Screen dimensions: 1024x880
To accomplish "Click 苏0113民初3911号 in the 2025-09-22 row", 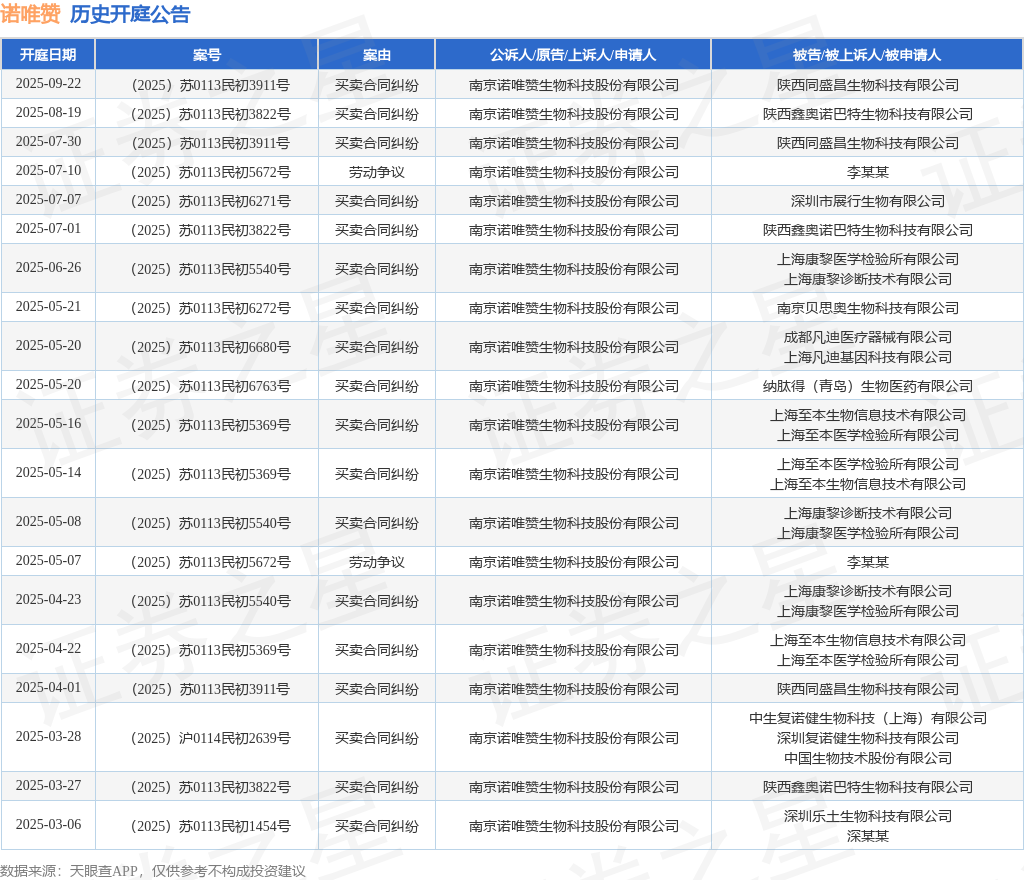I will [234, 86].
